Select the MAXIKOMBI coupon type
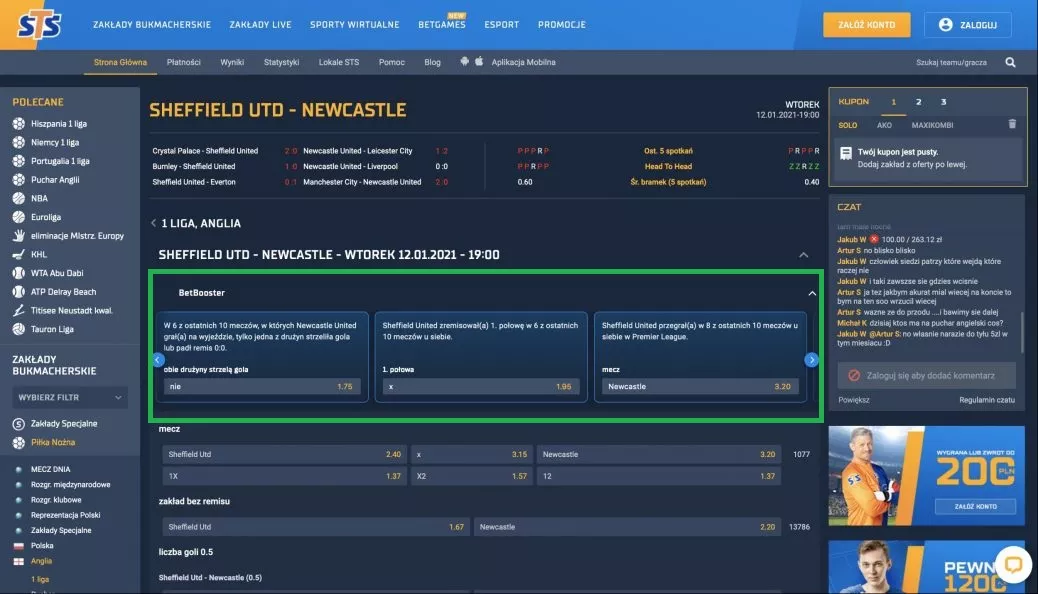This screenshot has width=1038, height=594. point(932,125)
